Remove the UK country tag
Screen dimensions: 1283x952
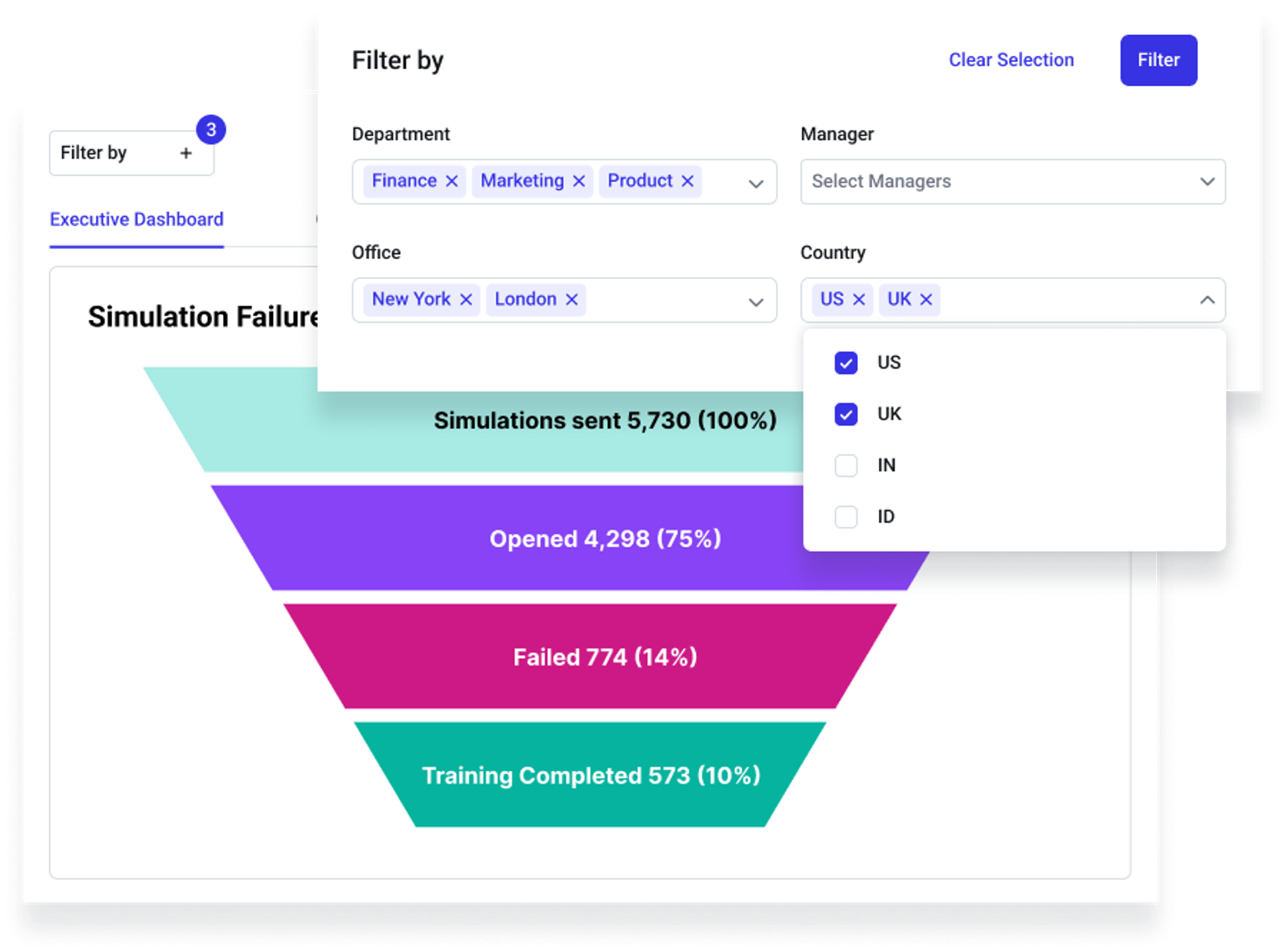(926, 300)
